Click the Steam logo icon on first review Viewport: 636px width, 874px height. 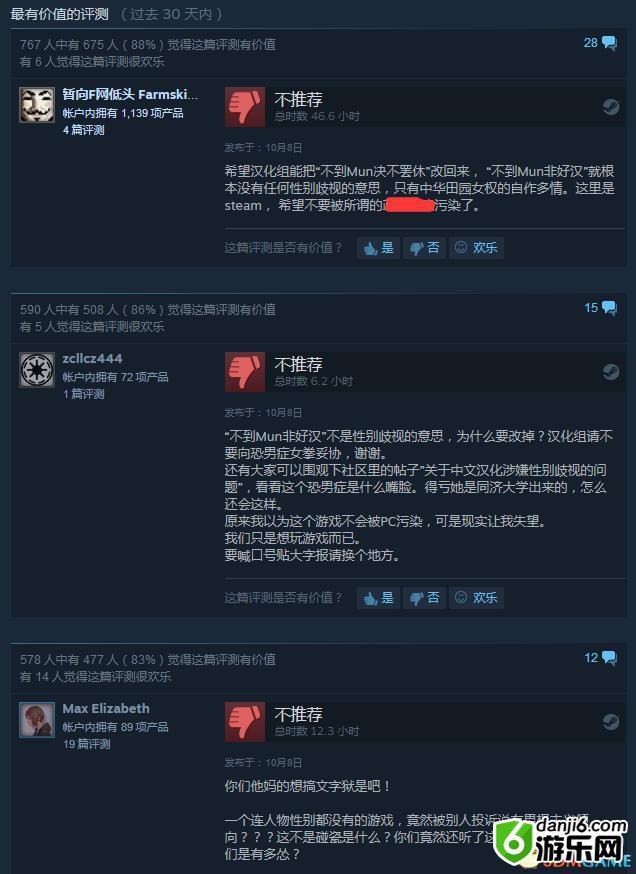[611, 106]
